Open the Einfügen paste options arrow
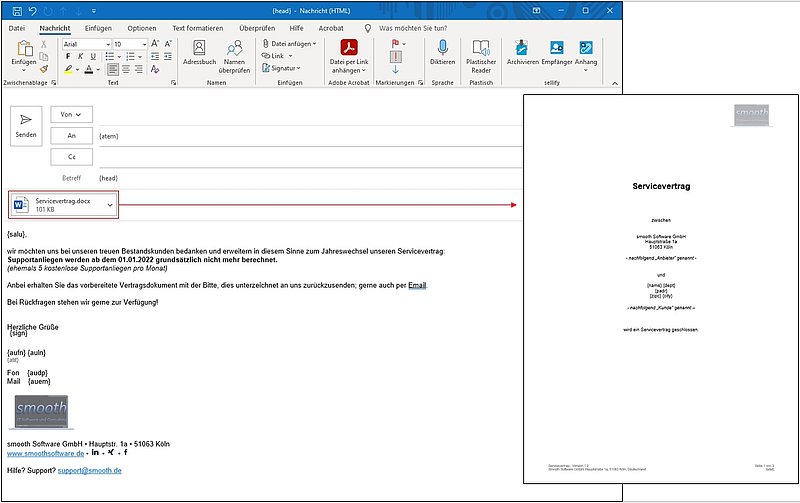The image size is (800, 503). [x=24, y=70]
